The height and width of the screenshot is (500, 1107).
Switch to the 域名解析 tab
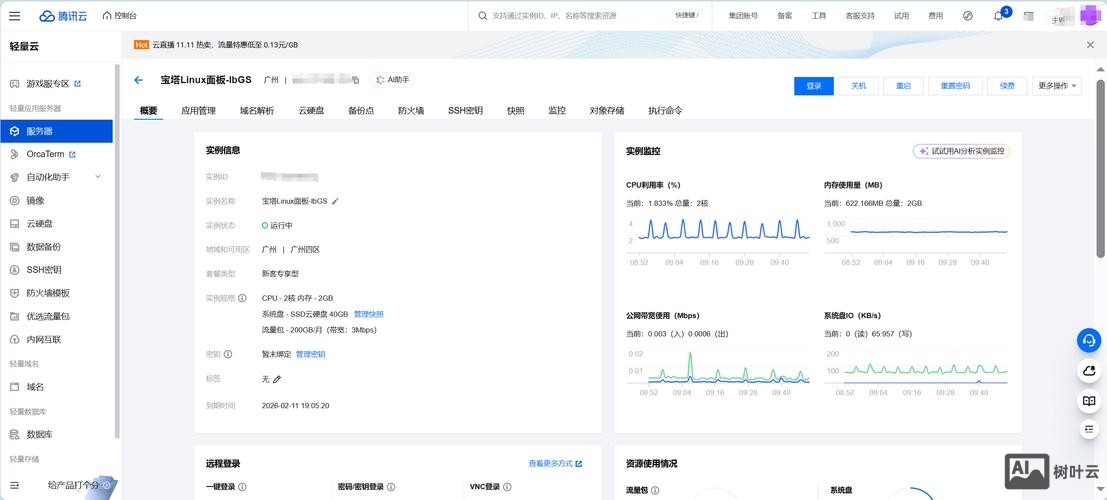point(257,110)
